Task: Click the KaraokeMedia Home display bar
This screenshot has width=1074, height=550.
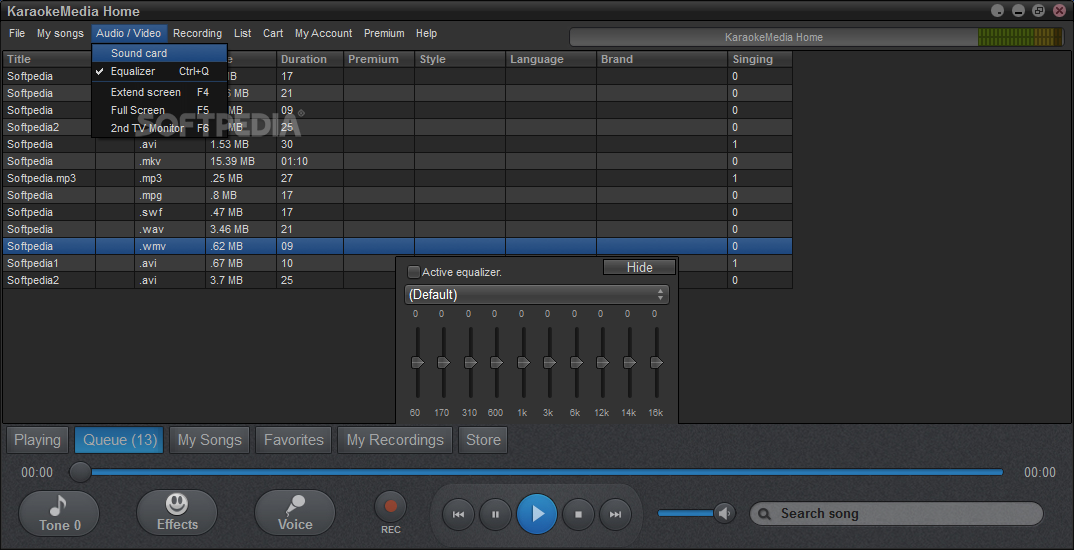Action: (773, 37)
